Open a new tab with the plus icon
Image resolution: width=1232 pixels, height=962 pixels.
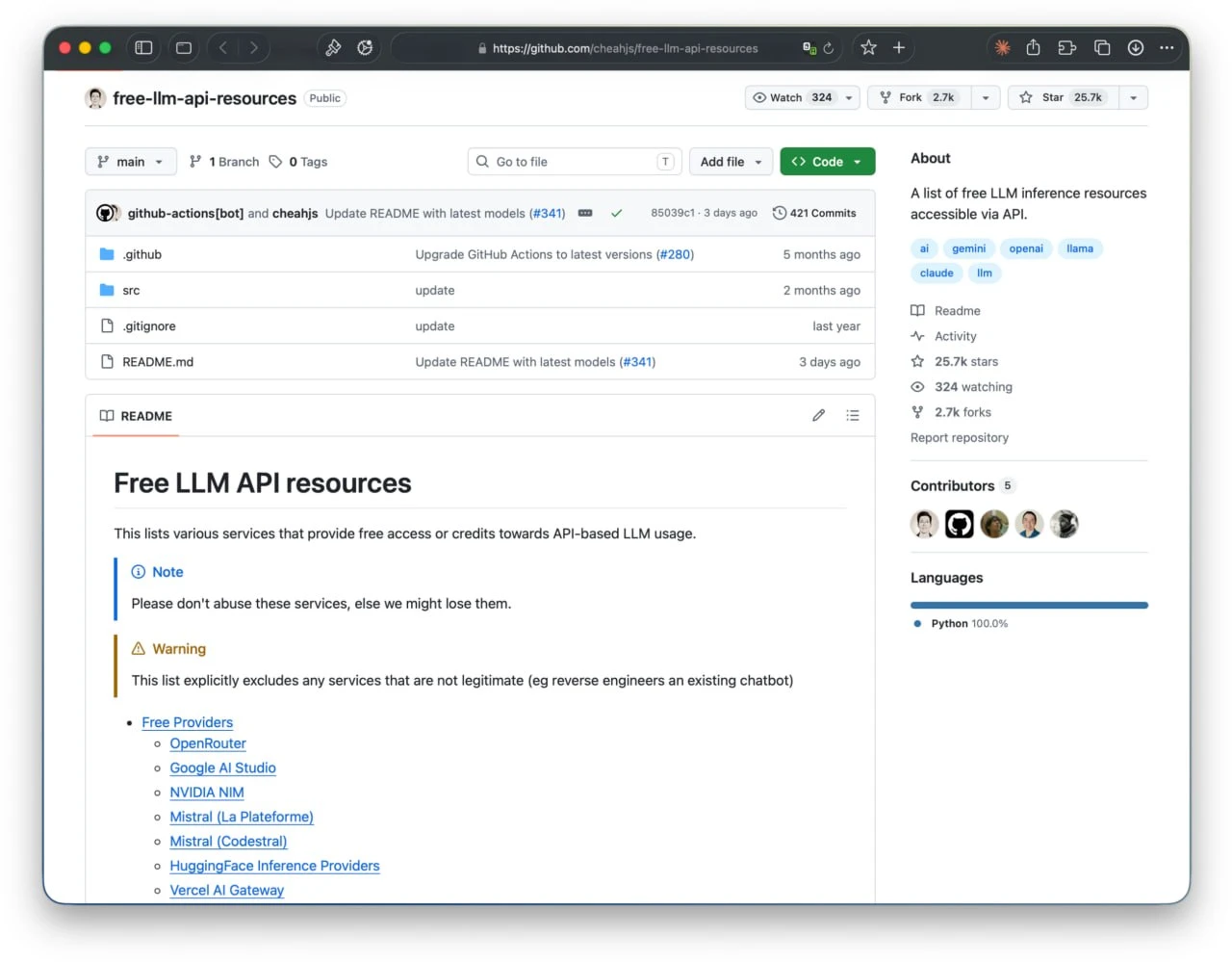click(899, 47)
